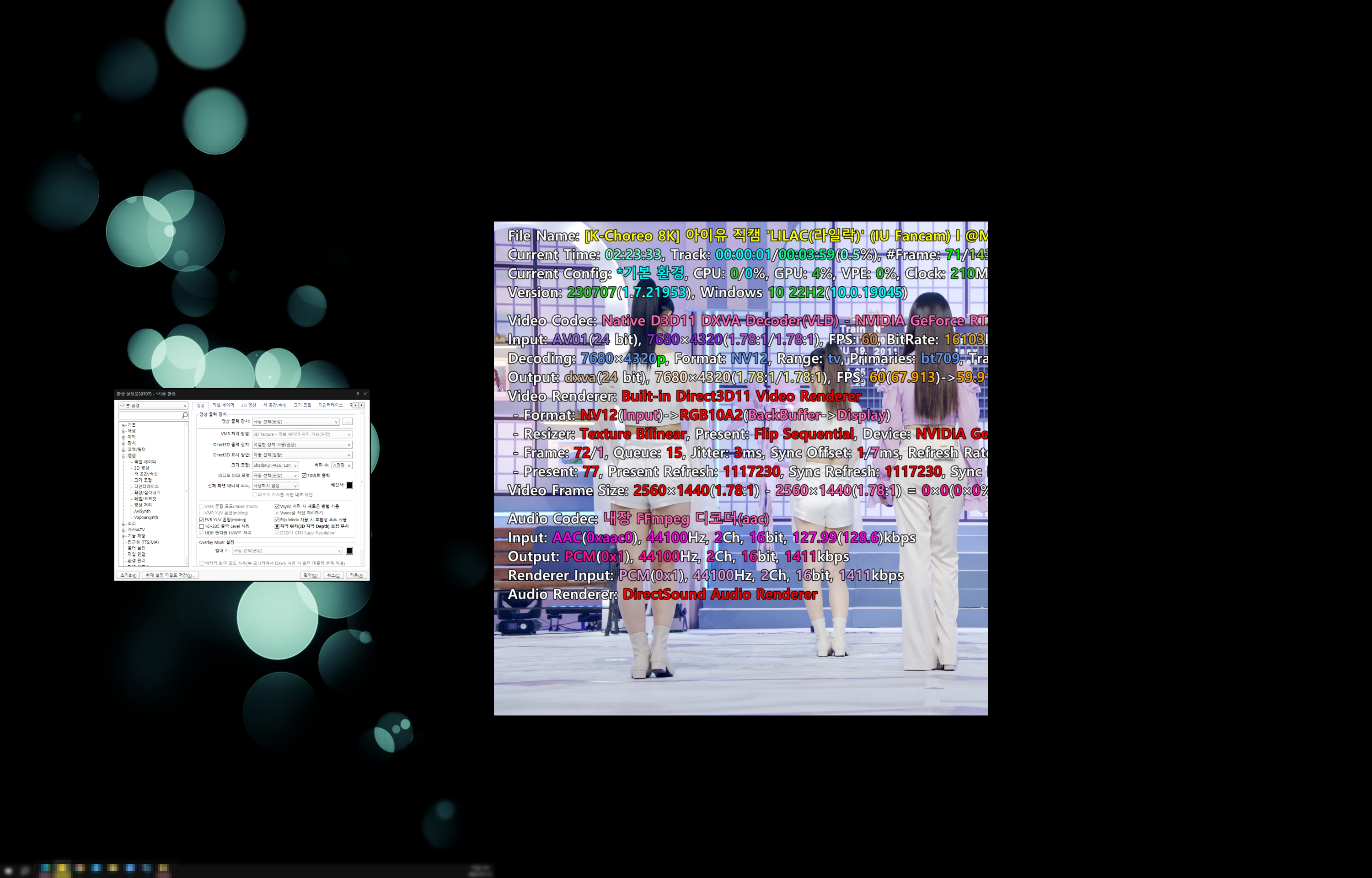
Task: Switch to the 디인터레이스 tab
Action: pos(330,405)
